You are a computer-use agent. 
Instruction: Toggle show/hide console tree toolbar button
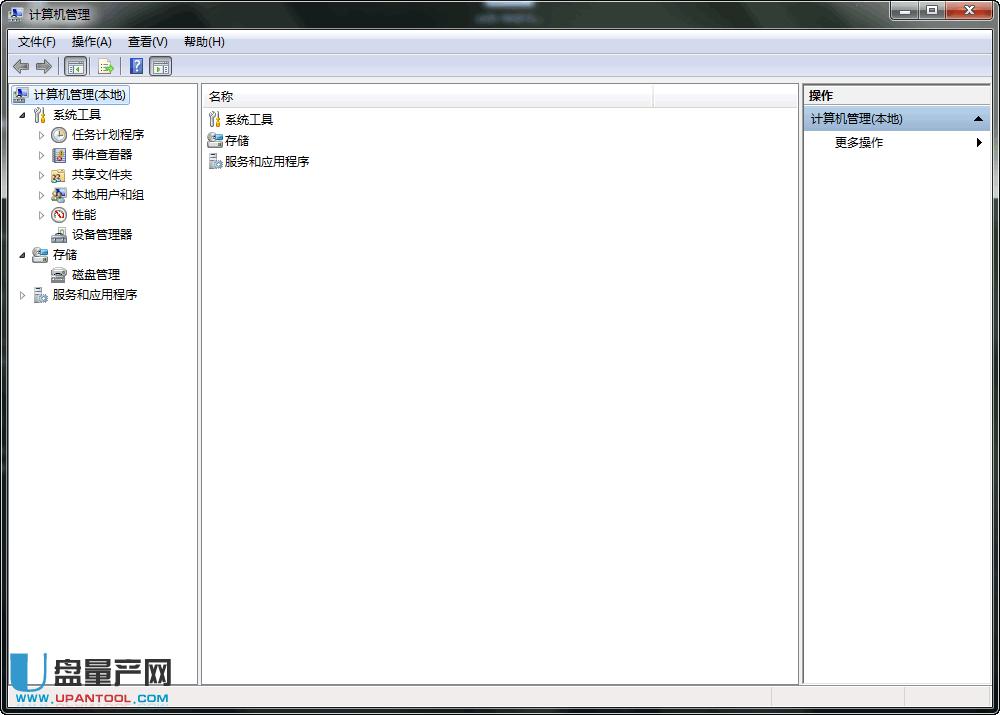[76, 67]
